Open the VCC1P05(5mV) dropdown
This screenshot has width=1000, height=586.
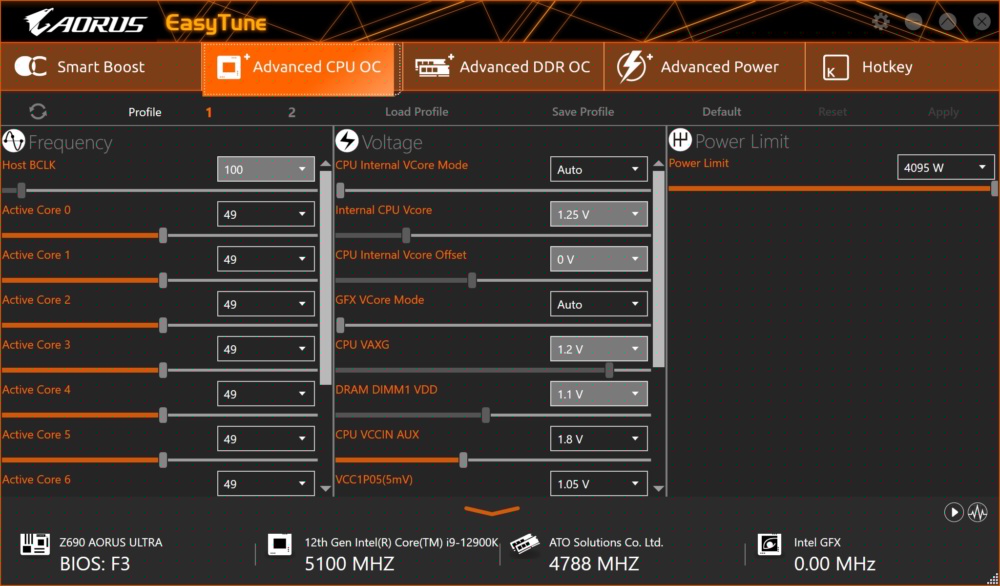[x=598, y=483]
